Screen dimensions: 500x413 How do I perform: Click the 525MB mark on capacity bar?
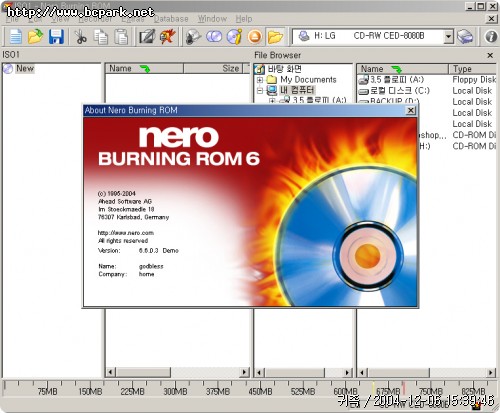click(303, 391)
